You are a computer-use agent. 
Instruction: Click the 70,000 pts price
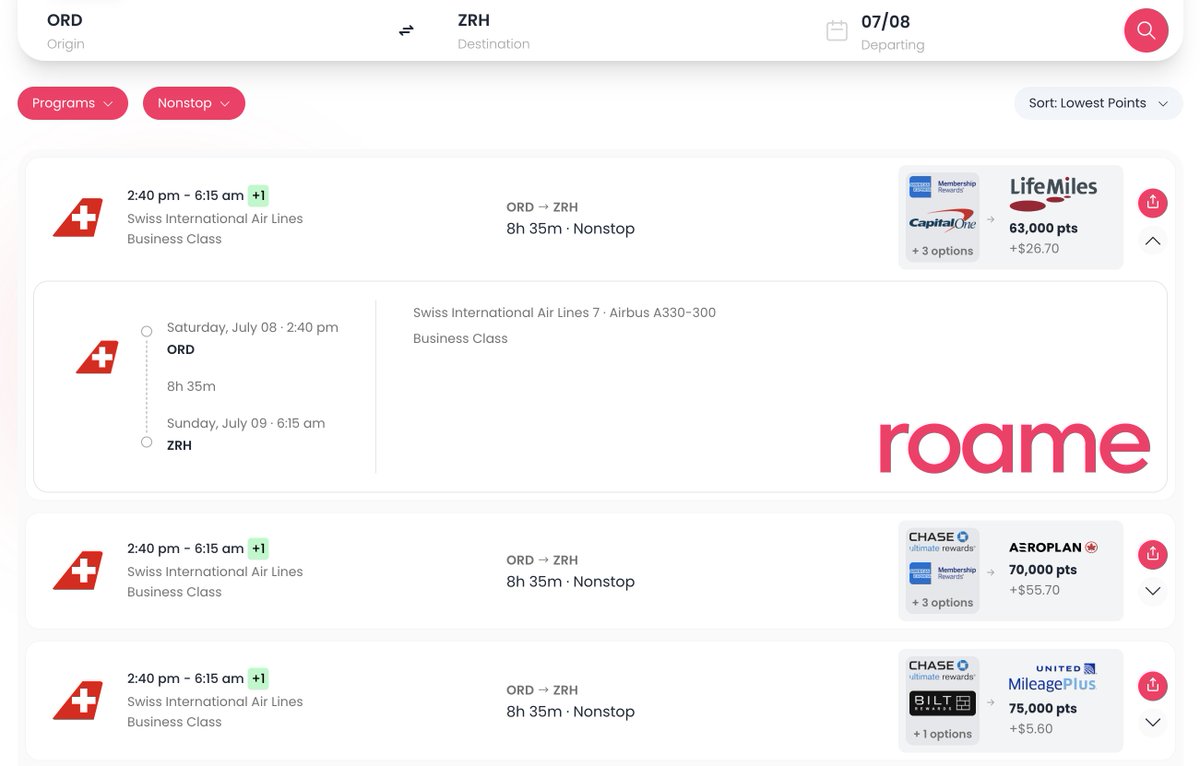tap(1043, 570)
